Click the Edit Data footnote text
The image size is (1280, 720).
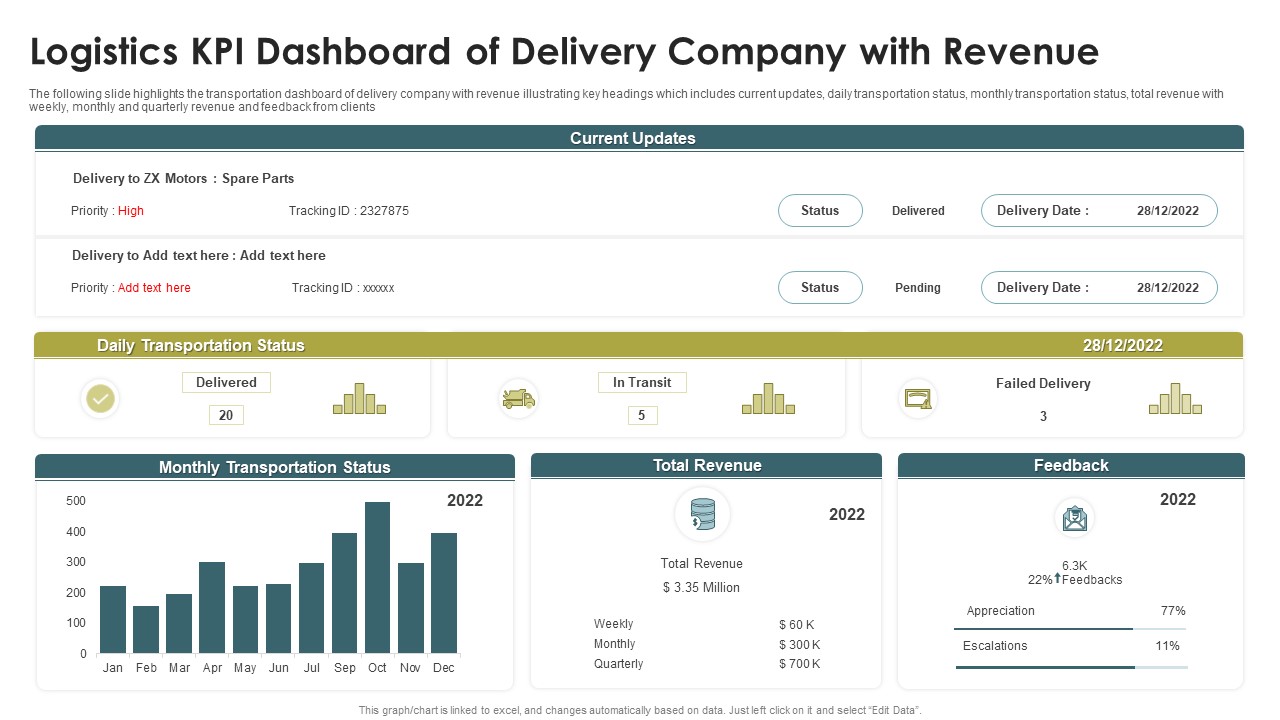pos(640,710)
